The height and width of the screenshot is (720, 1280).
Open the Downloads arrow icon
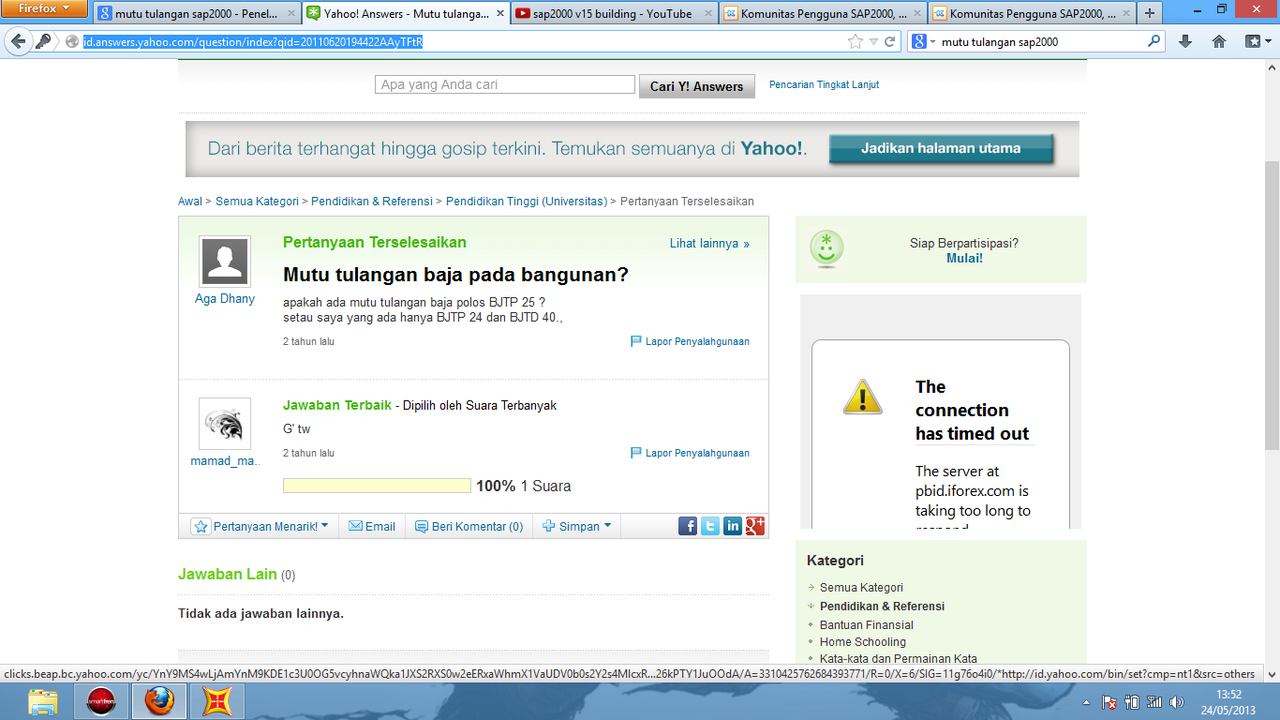(1186, 42)
